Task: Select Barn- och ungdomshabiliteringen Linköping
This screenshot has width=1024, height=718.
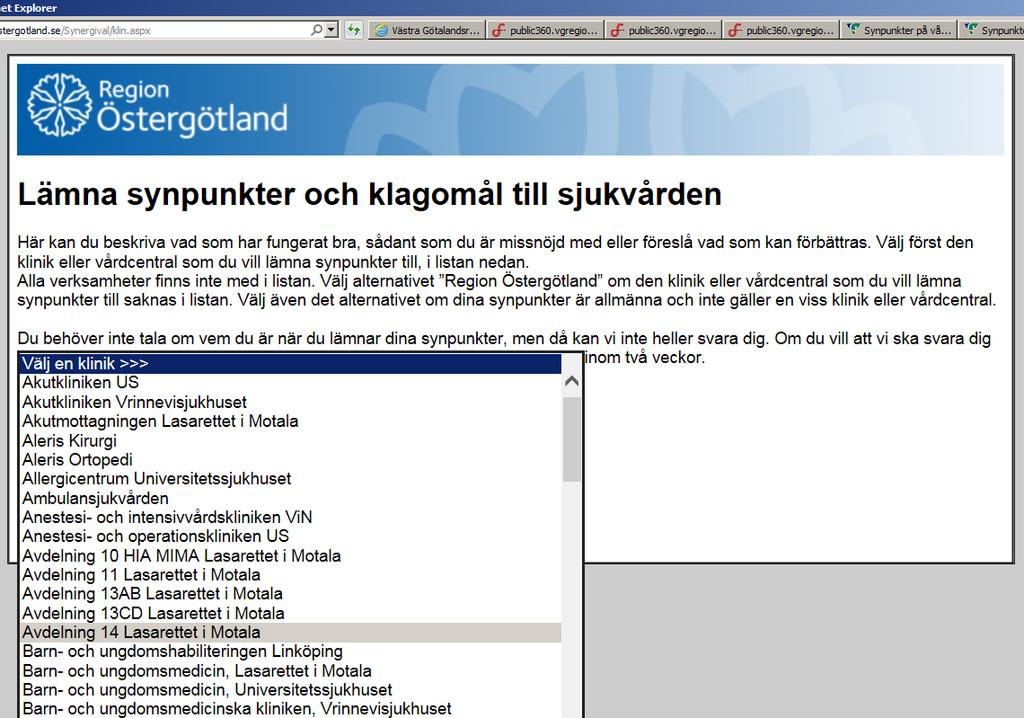Action: click(x=291, y=651)
